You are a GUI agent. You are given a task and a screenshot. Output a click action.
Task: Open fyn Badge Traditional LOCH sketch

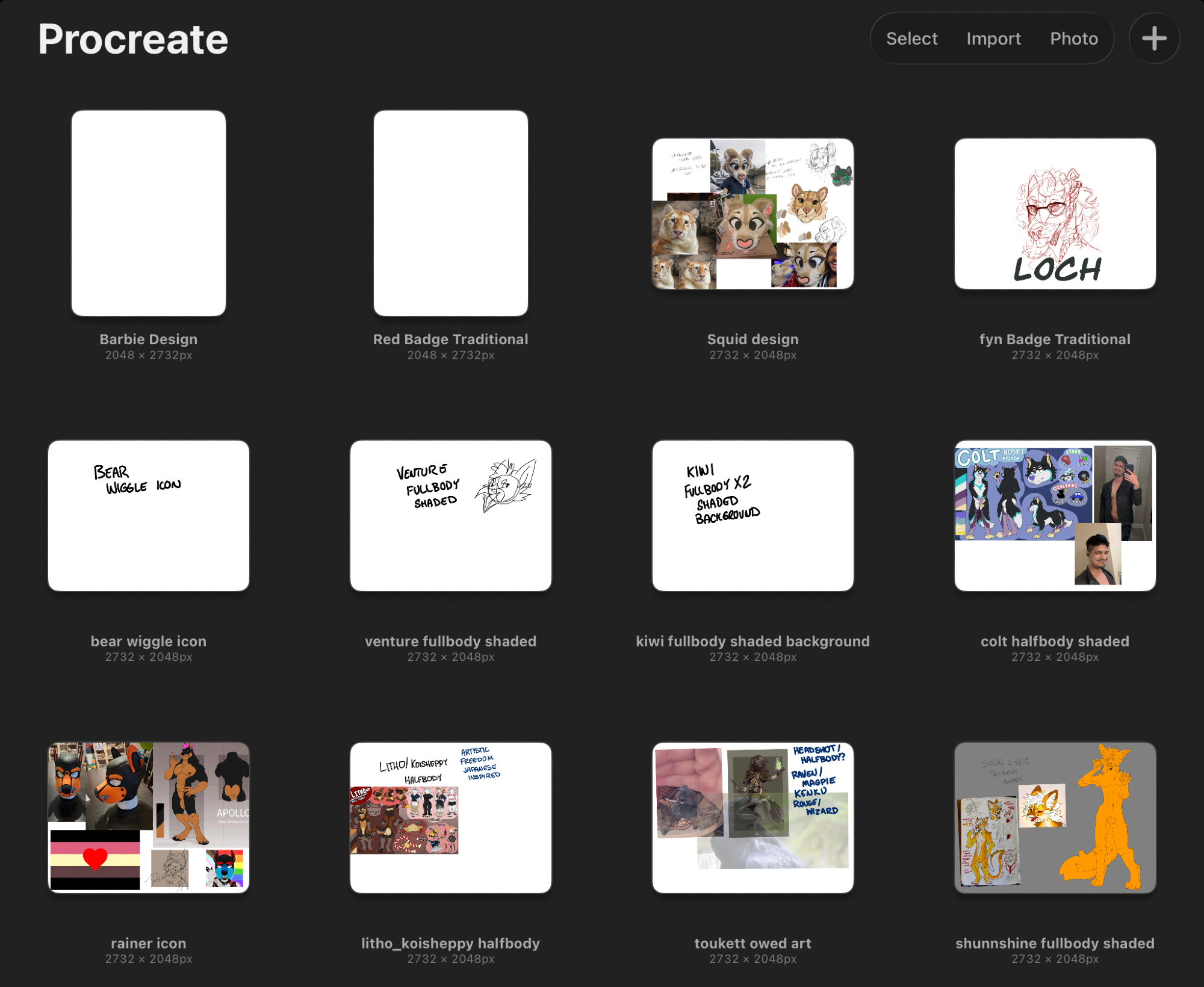coord(1055,214)
